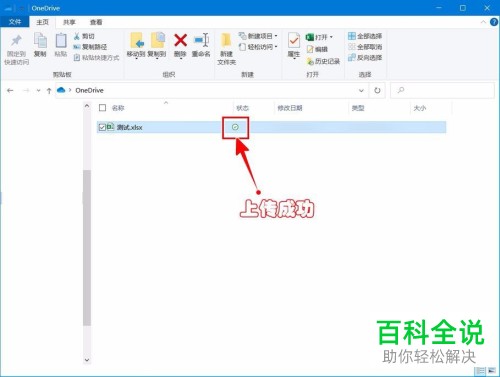Sort by the 类型 column header
Viewport: 500px width, 377px height.
[358, 108]
